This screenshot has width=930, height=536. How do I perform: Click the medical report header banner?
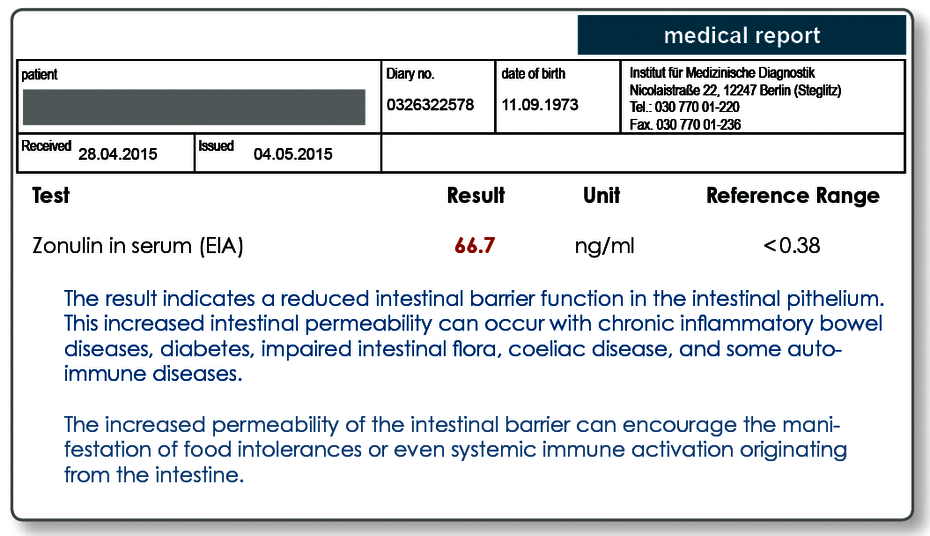(741, 36)
